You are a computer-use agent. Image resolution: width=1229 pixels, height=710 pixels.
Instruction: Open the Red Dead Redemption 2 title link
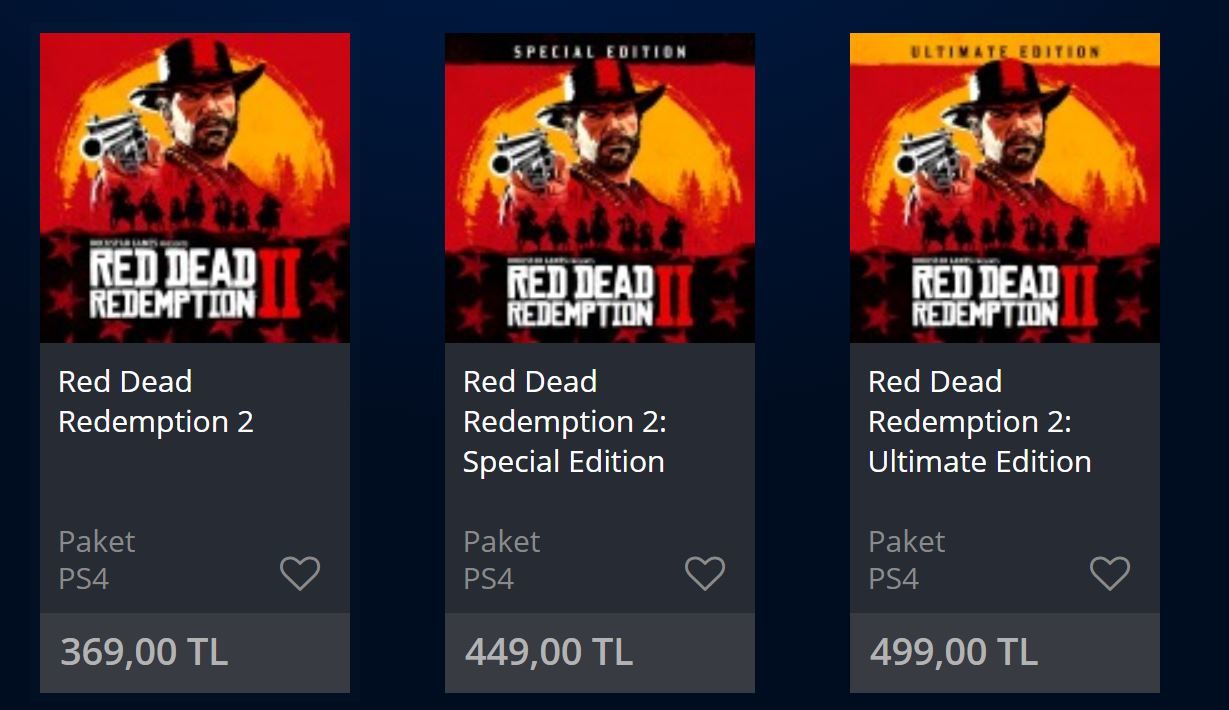[x=155, y=401]
